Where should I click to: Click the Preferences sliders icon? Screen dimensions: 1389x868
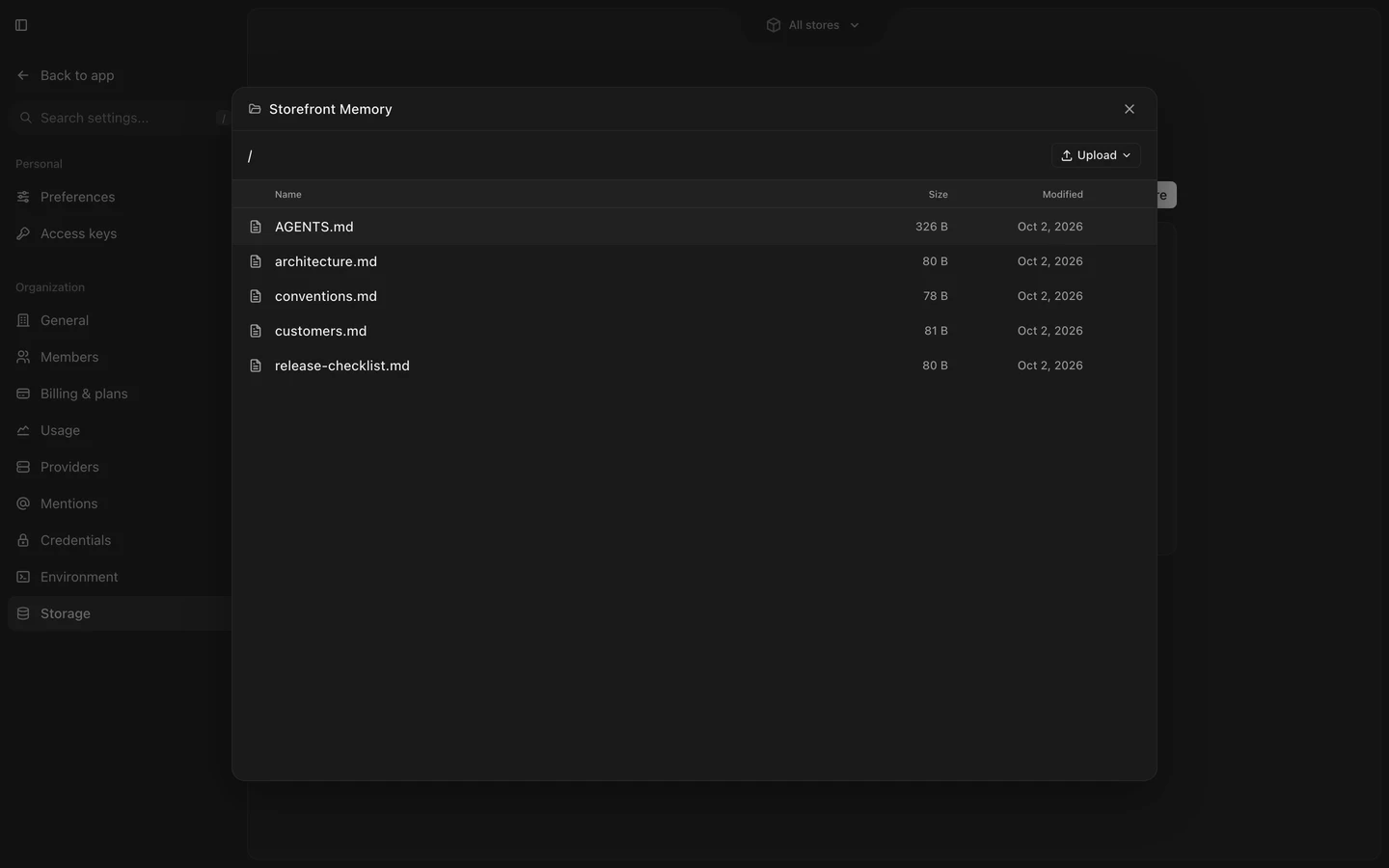pos(23,197)
